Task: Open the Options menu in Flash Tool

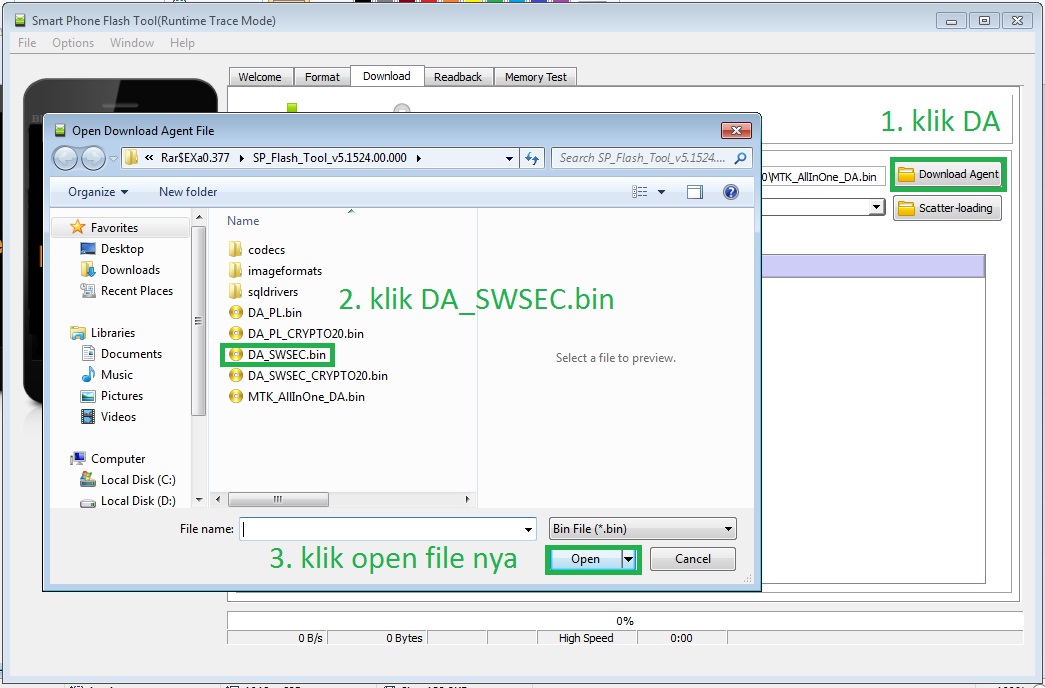Action: tap(73, 43)
